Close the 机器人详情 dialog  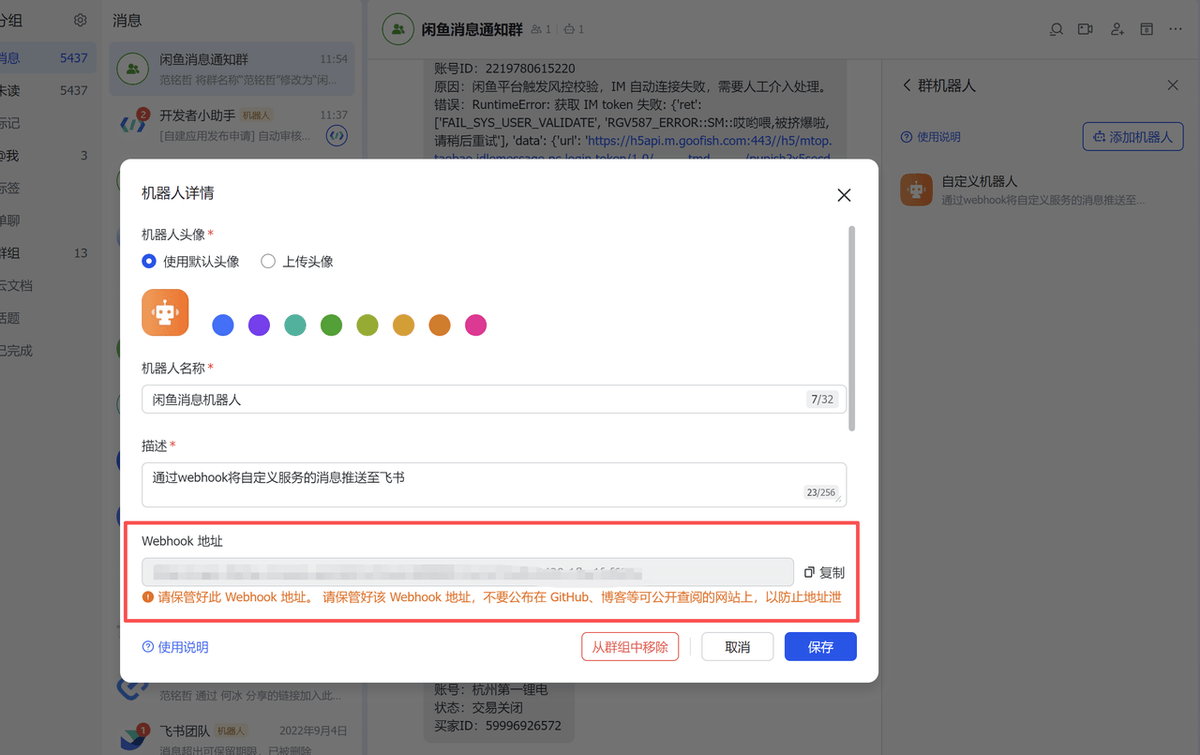844,195
